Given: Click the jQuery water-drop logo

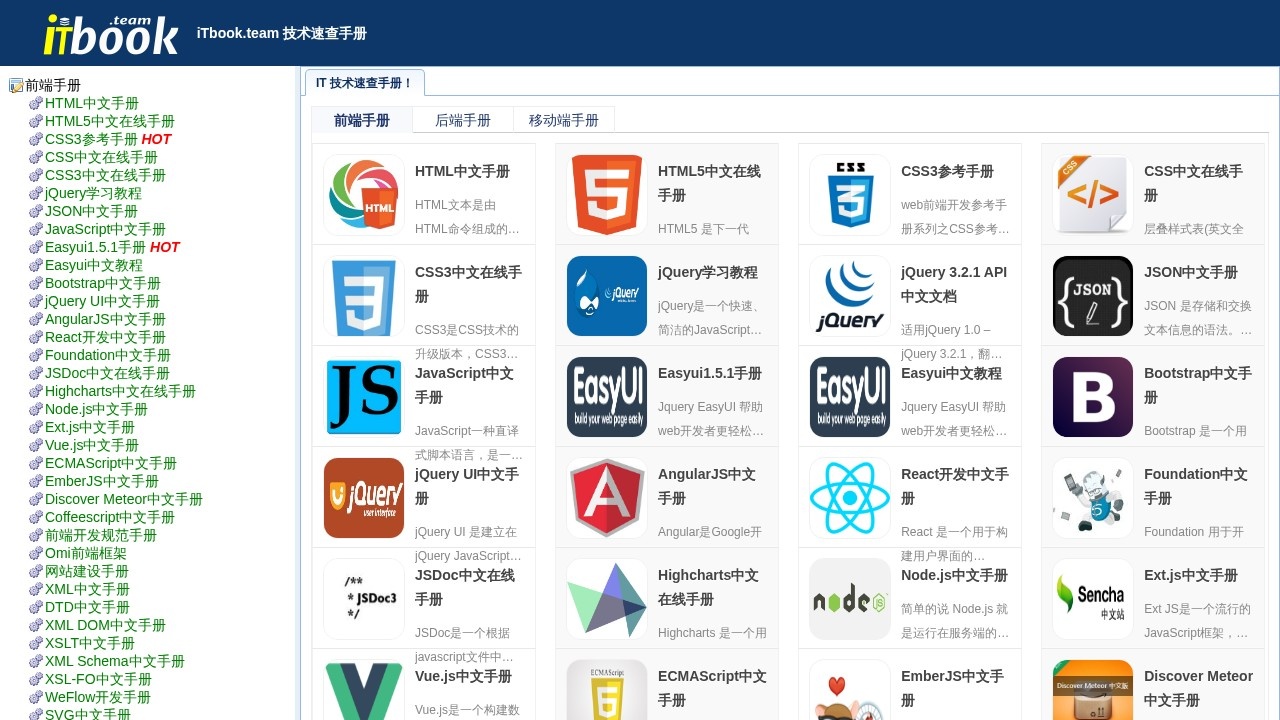Looking at the screenshot, I should (x=606, y=295).
